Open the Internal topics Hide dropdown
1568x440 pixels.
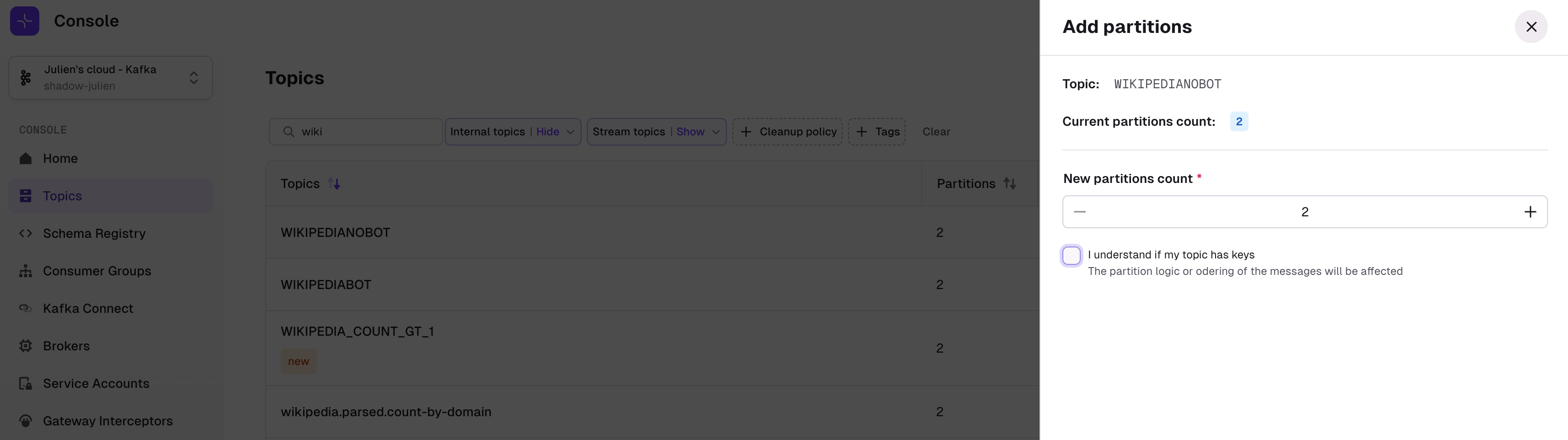(513, 132)
